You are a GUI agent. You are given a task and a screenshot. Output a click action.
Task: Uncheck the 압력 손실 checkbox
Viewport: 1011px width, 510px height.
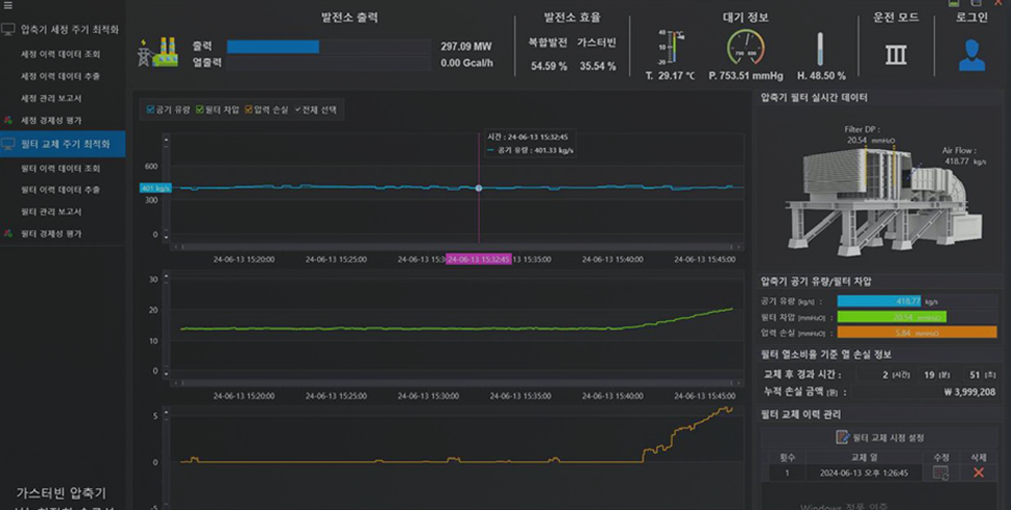click(249, 109)
